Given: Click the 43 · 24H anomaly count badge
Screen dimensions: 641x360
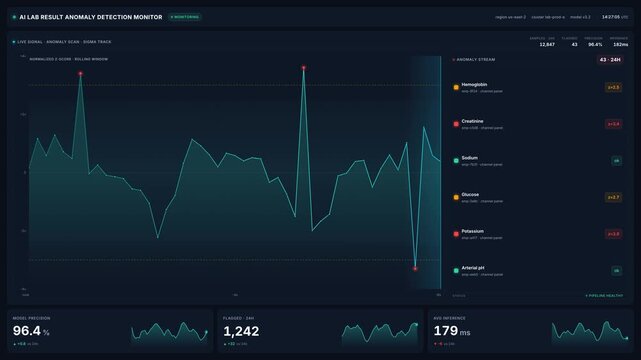Looking at the screenshot, I should tap(610, 60).
